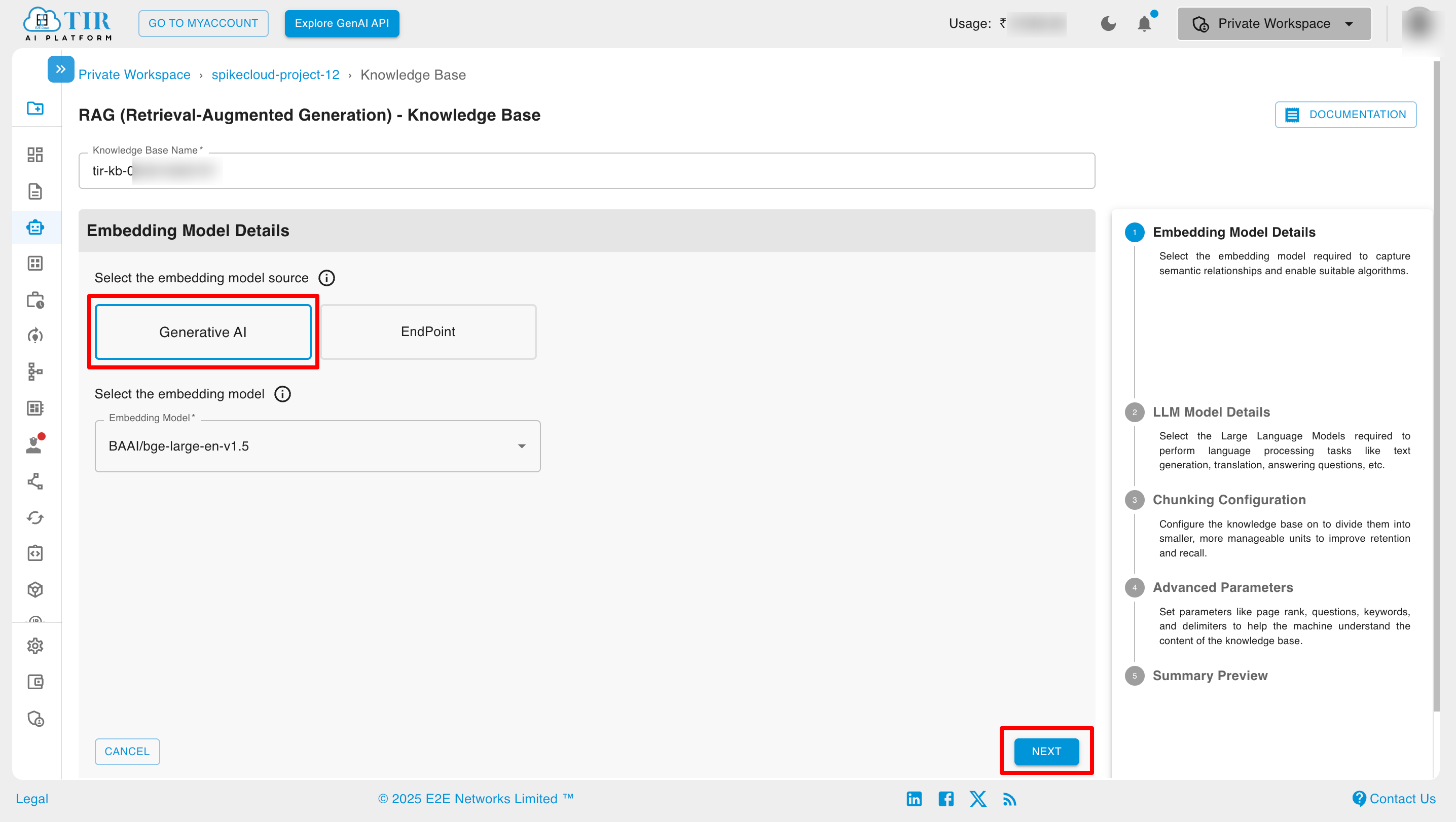Select the pipeline nodes icon in sidebar

pyautogui.click(x=35, y=372)
